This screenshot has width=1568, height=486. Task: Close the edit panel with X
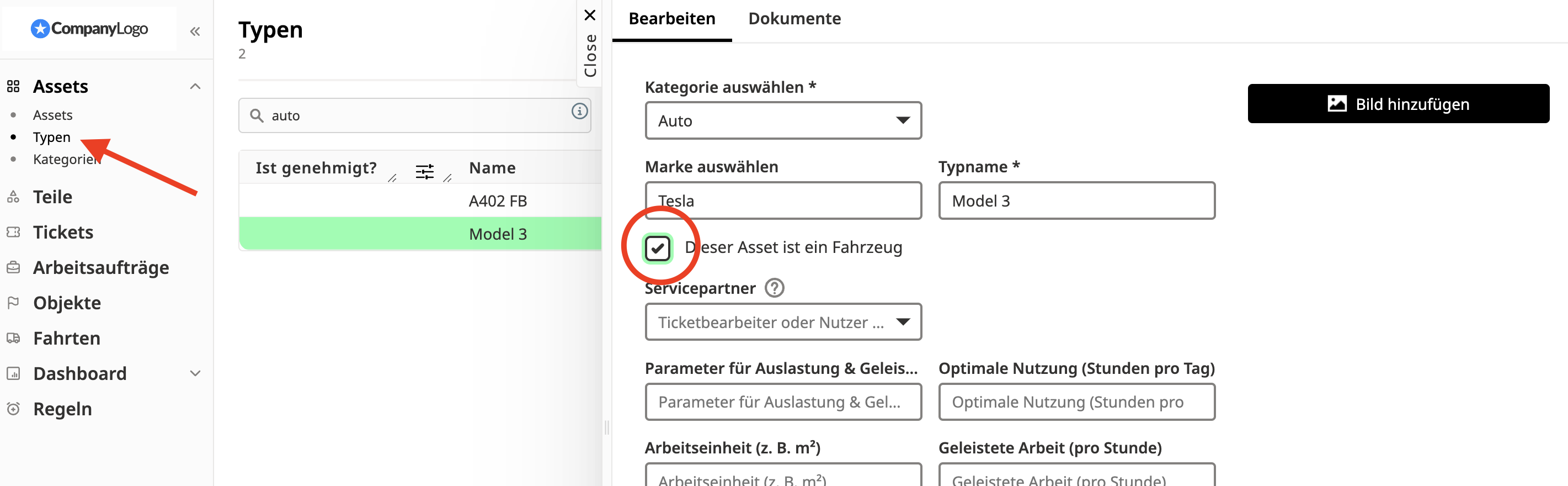pos(589,14)
